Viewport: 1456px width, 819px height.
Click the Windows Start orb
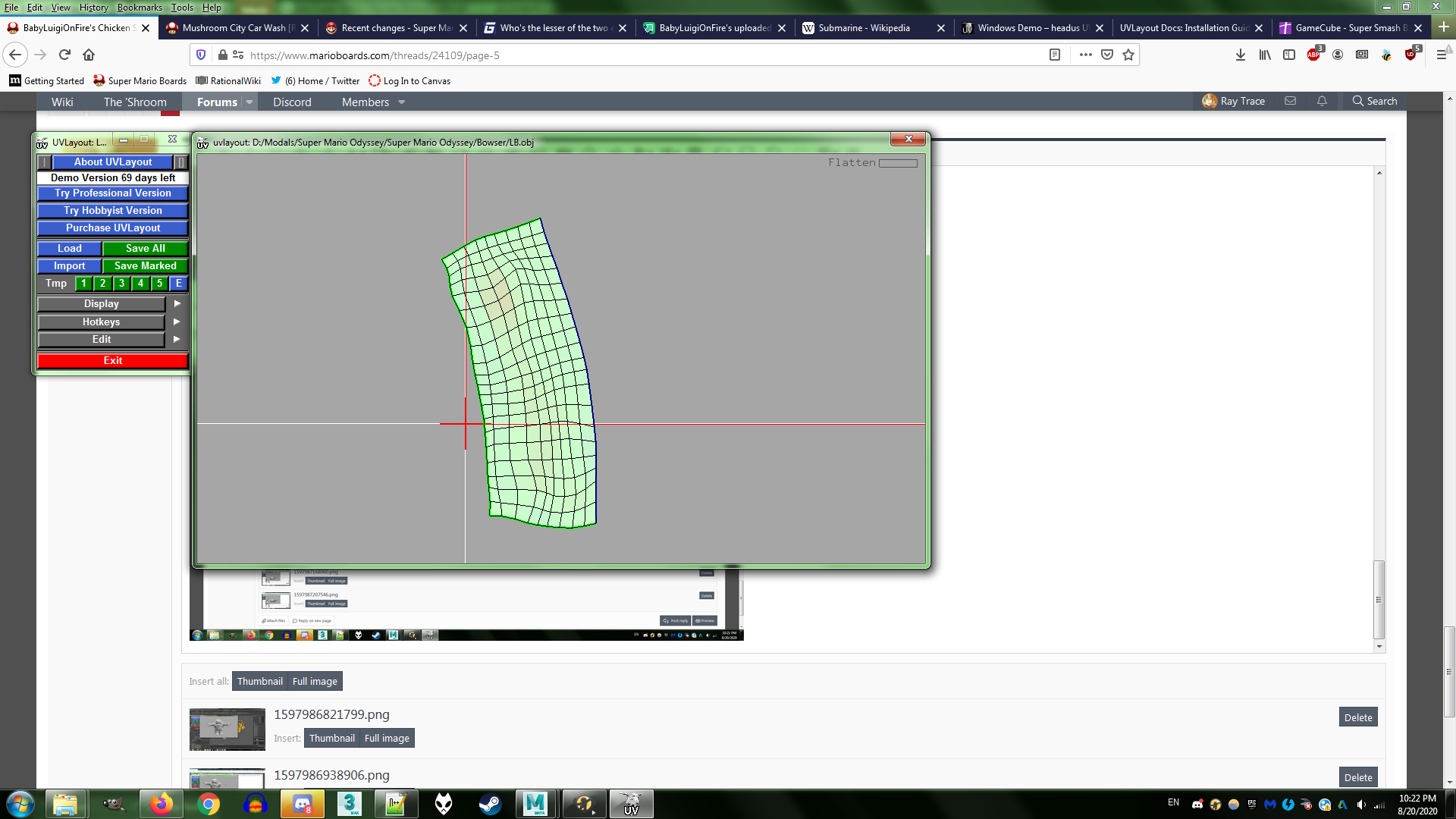(x=20, y=804)
